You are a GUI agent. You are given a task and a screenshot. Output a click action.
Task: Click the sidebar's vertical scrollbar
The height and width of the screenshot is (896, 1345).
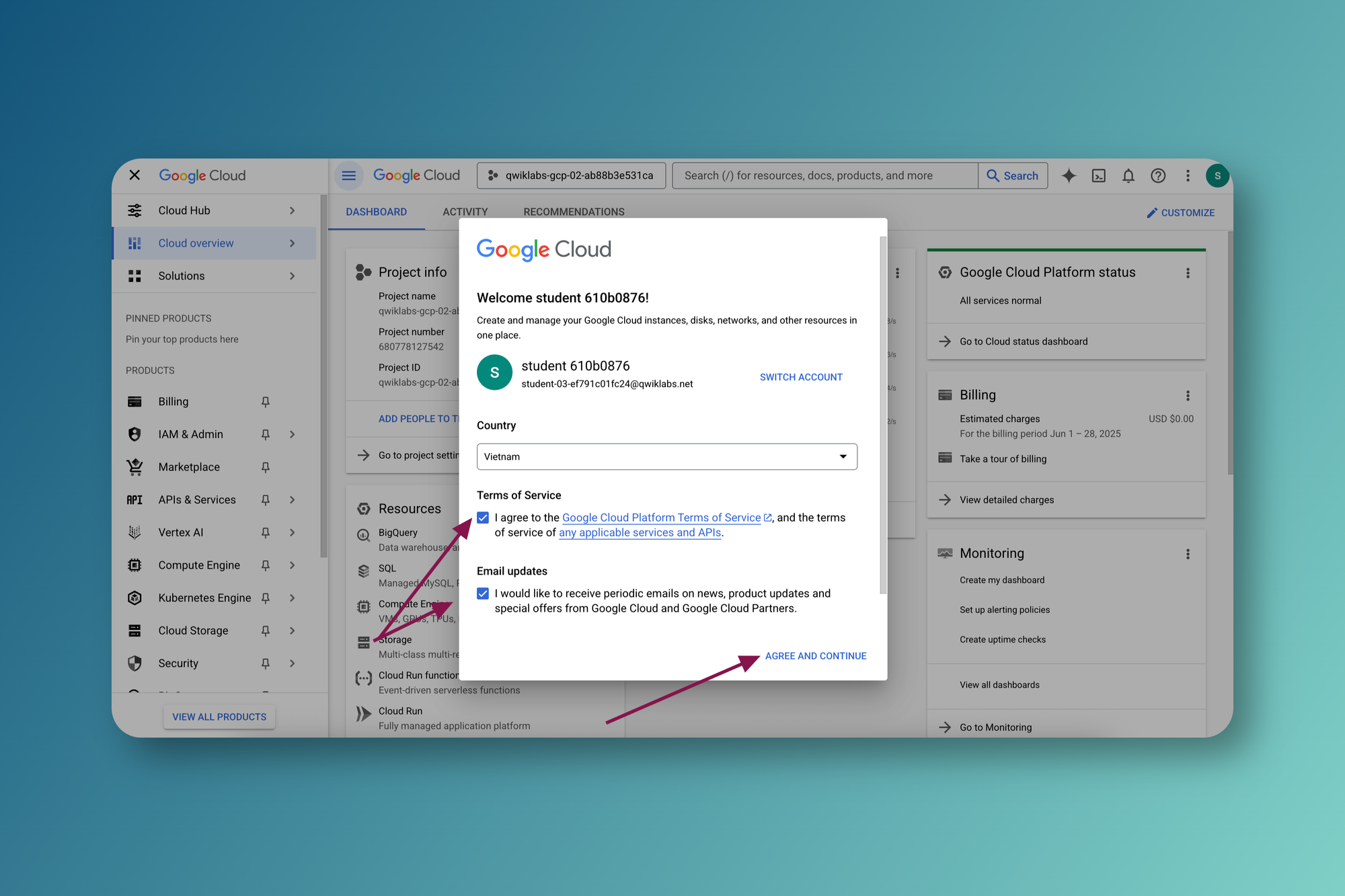click(x=324, y=376)
